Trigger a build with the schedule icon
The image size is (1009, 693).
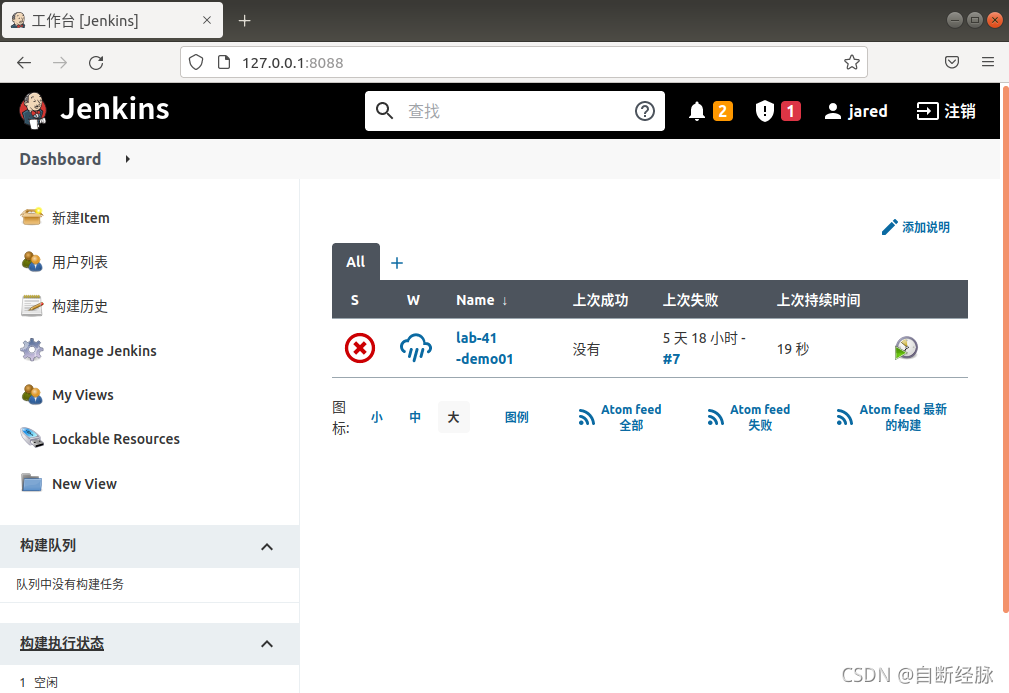(905, 347)
